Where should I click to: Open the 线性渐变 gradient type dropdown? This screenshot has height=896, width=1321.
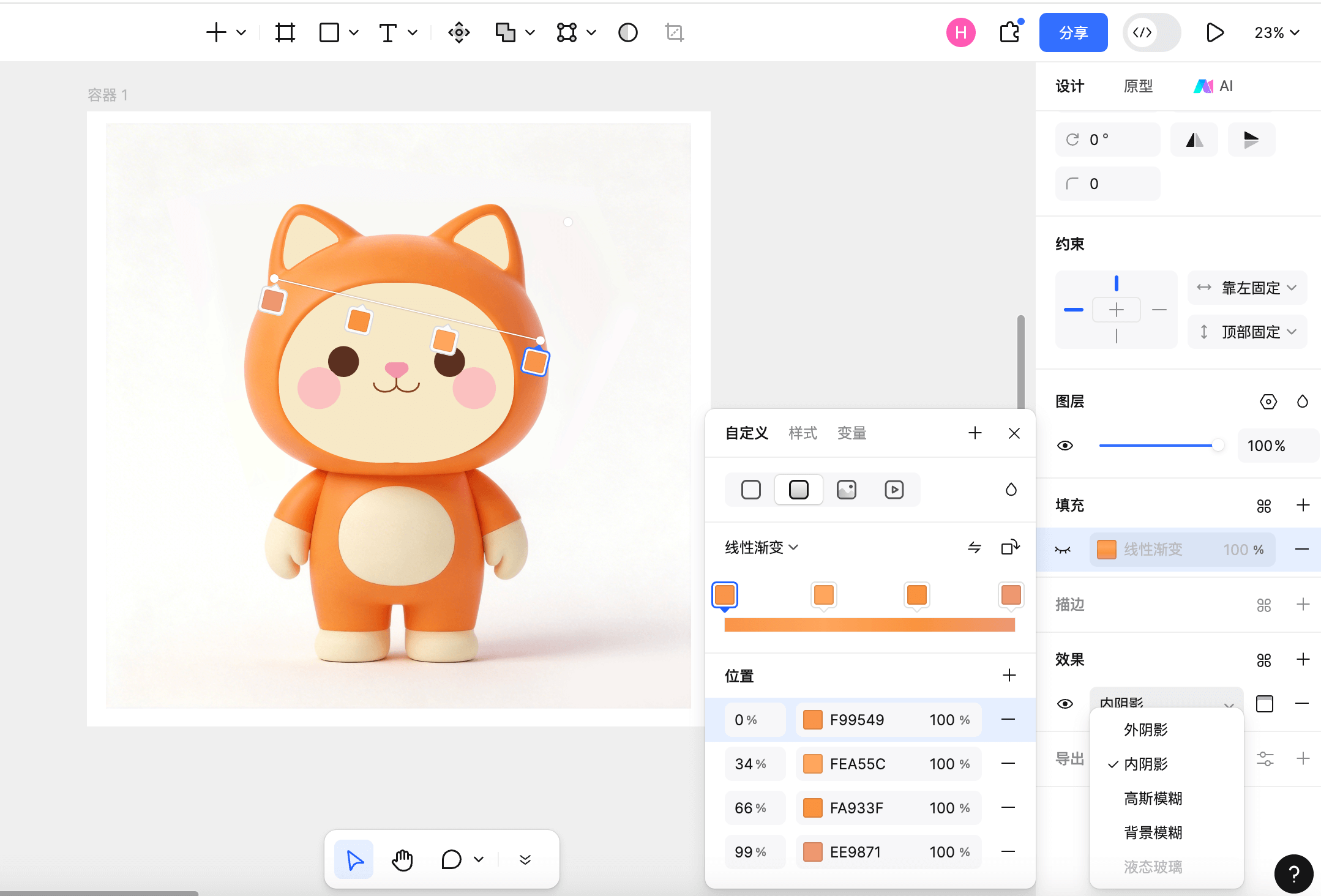coord(762,547)
